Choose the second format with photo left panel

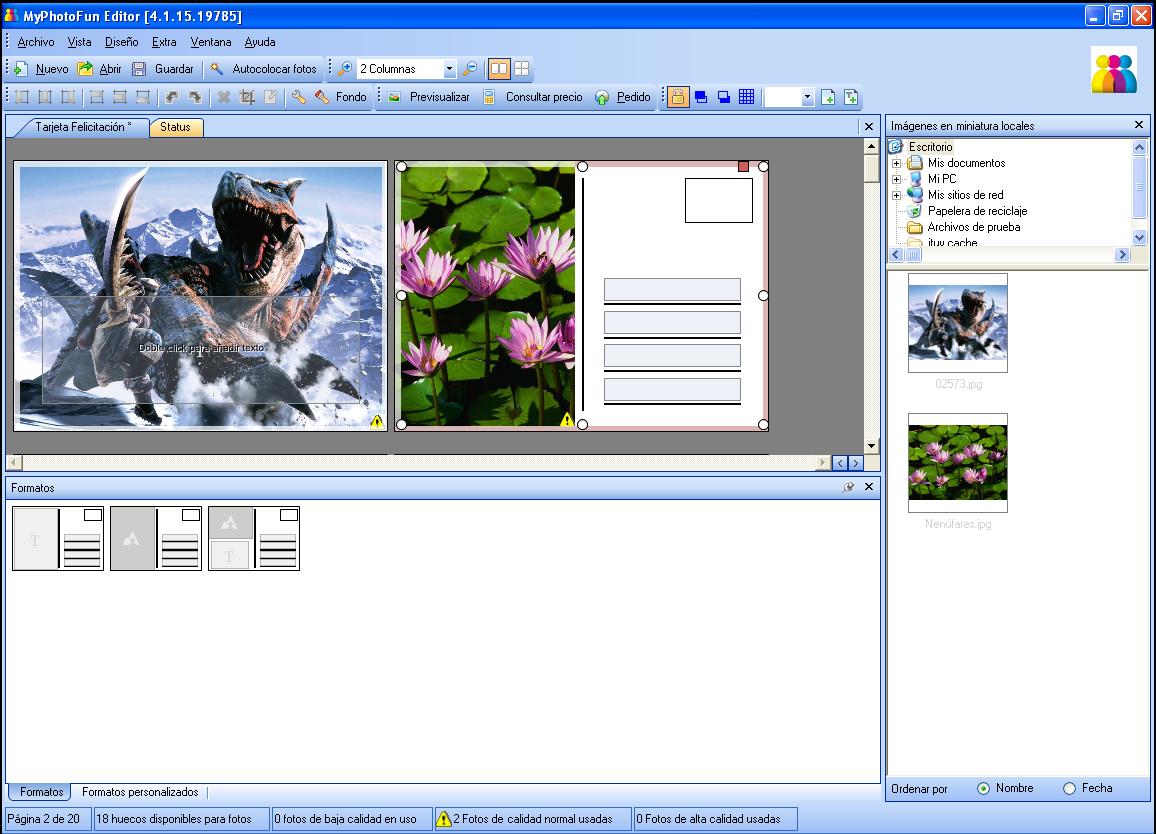pyautogui.click(x=156, y=538)
